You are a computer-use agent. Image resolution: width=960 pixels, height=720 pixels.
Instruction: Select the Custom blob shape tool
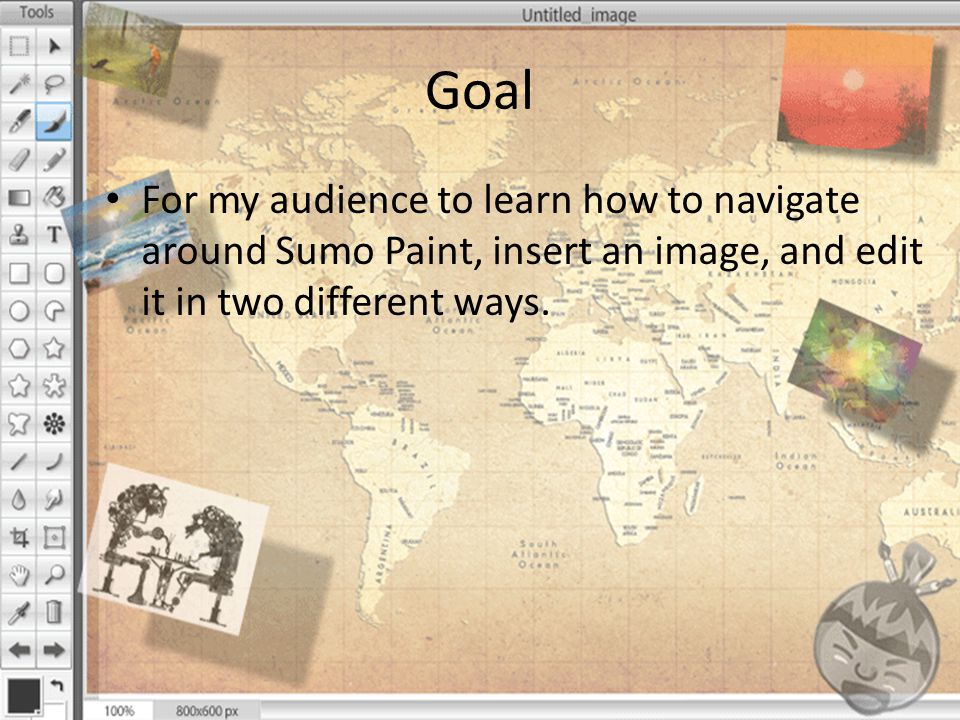pos(19,424)
